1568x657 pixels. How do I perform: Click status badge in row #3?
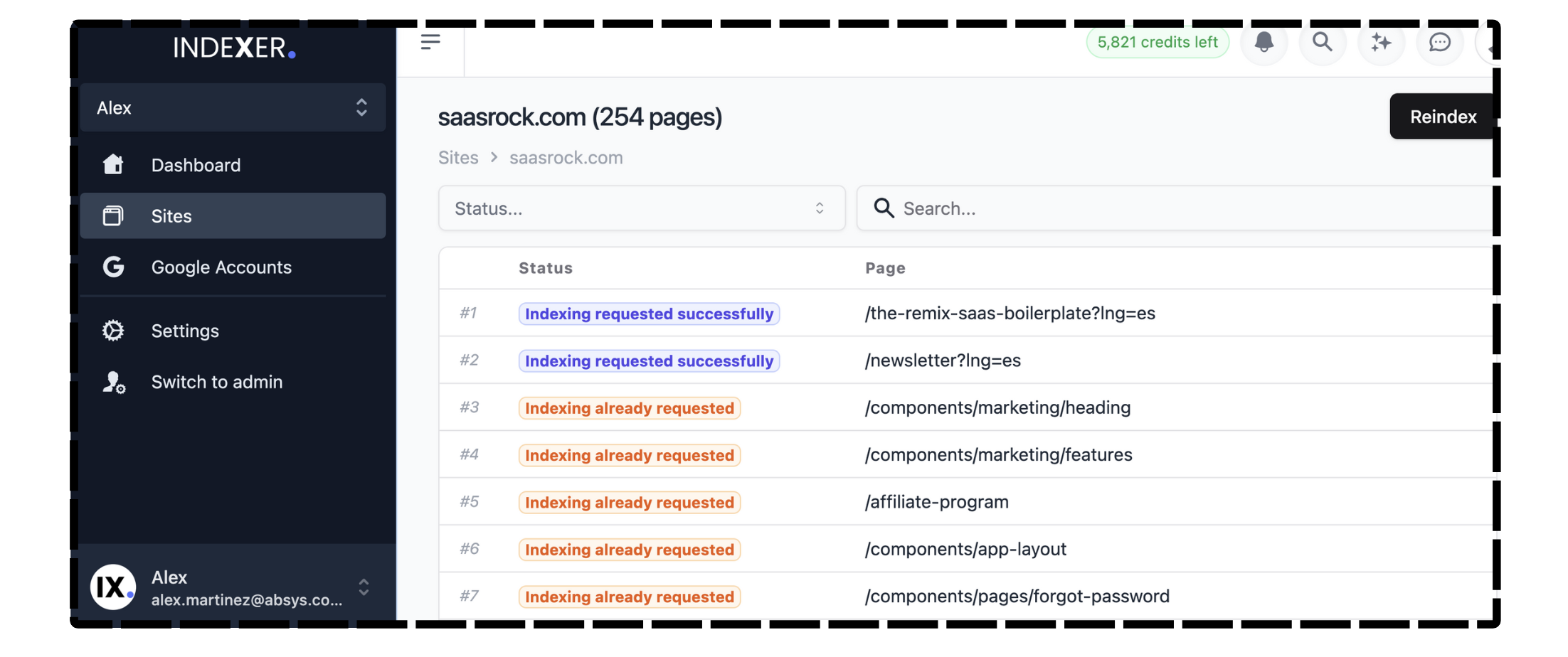coord(630,408)
